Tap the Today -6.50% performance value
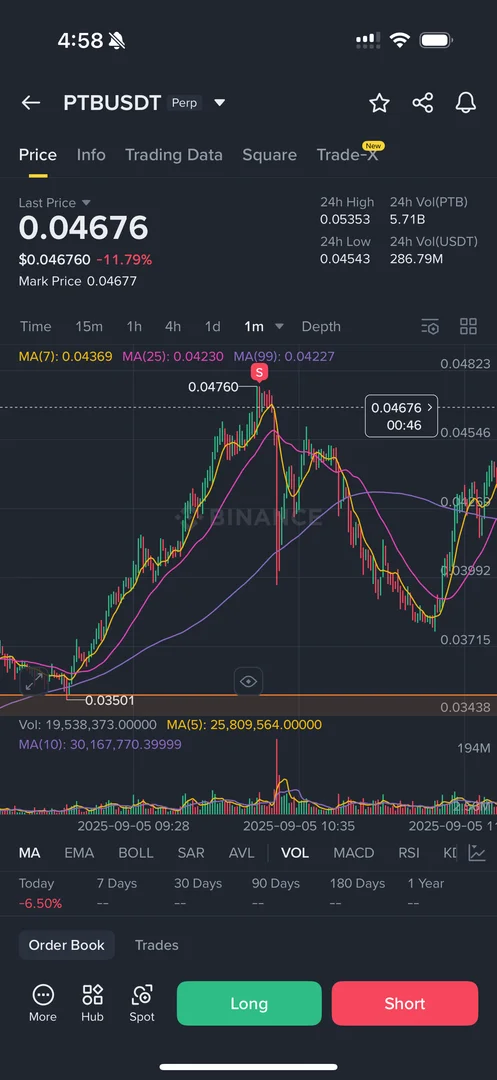Screen dimensions: 497x1080 (x=40, y=903)
